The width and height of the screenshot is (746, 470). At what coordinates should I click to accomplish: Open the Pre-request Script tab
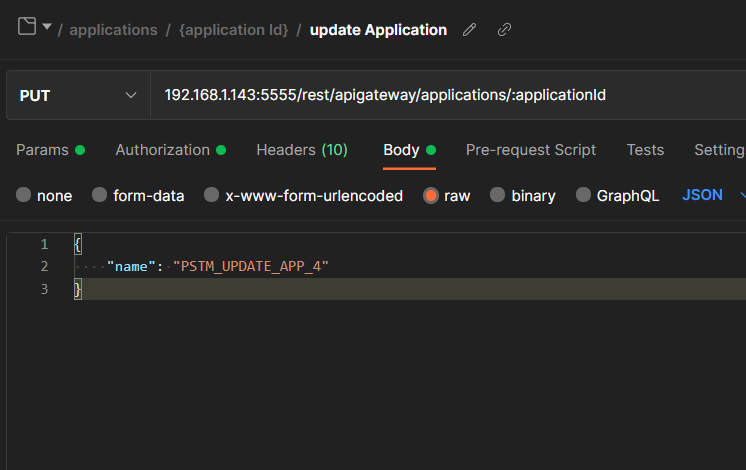pos(530,150)
